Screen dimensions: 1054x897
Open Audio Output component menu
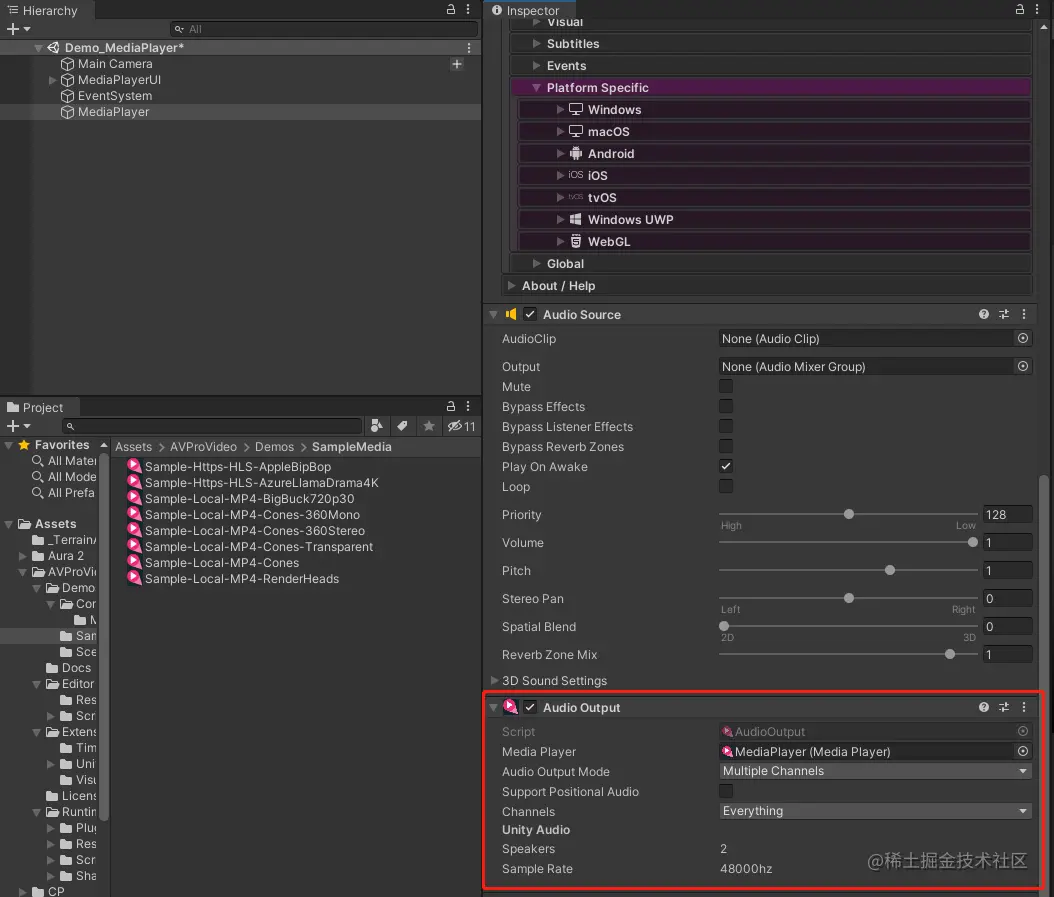click(x=1024, y=707)
